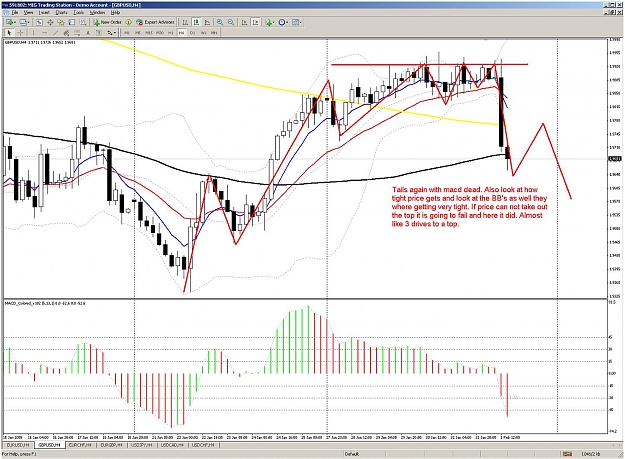The height and width of the screenshot is (459, 625).
Task: Select the MN timeframe button
Action: (214, 33)
